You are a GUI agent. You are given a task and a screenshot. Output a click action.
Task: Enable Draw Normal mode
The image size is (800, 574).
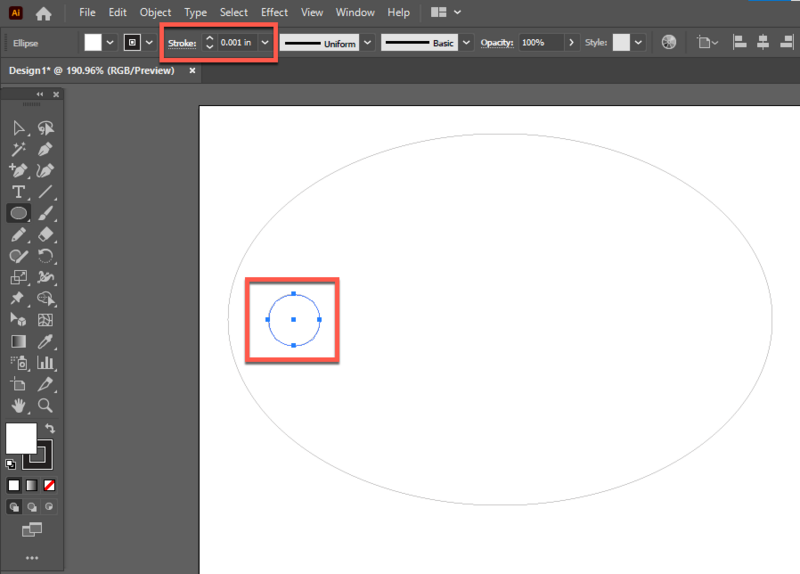pos(14,507)
